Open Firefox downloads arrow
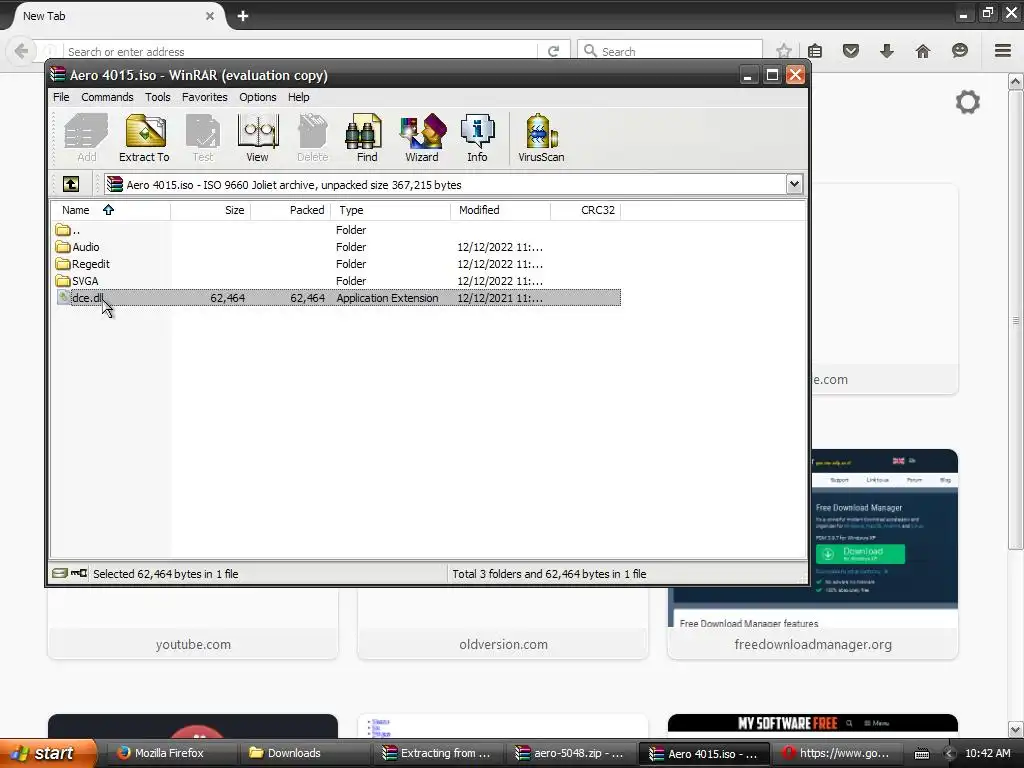Viewport: 1024px width, 768px height. pos(886,51)
